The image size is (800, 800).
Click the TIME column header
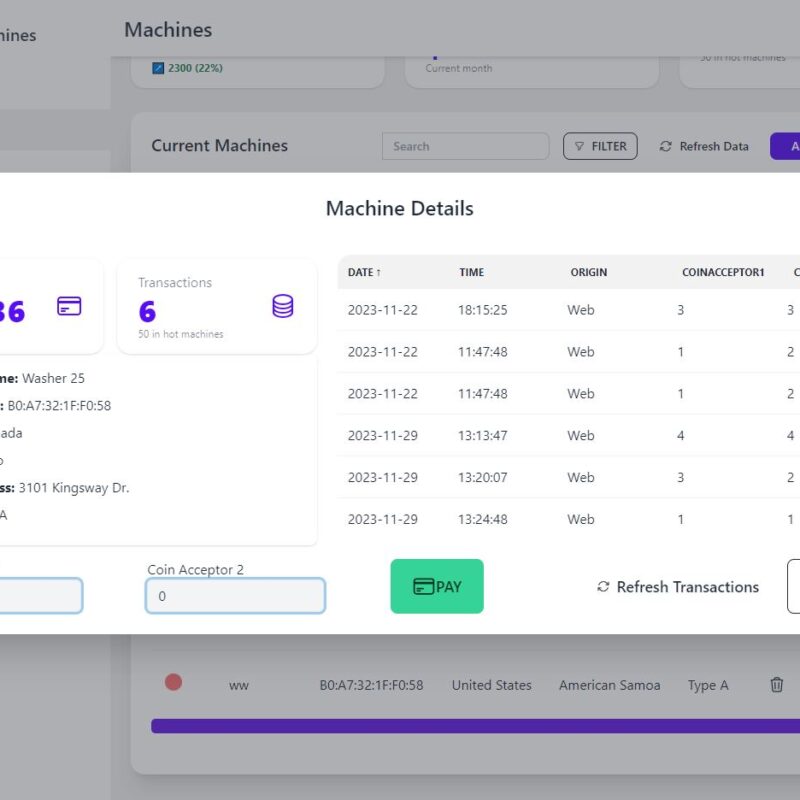pyautogui.click(x=471, y=272)
